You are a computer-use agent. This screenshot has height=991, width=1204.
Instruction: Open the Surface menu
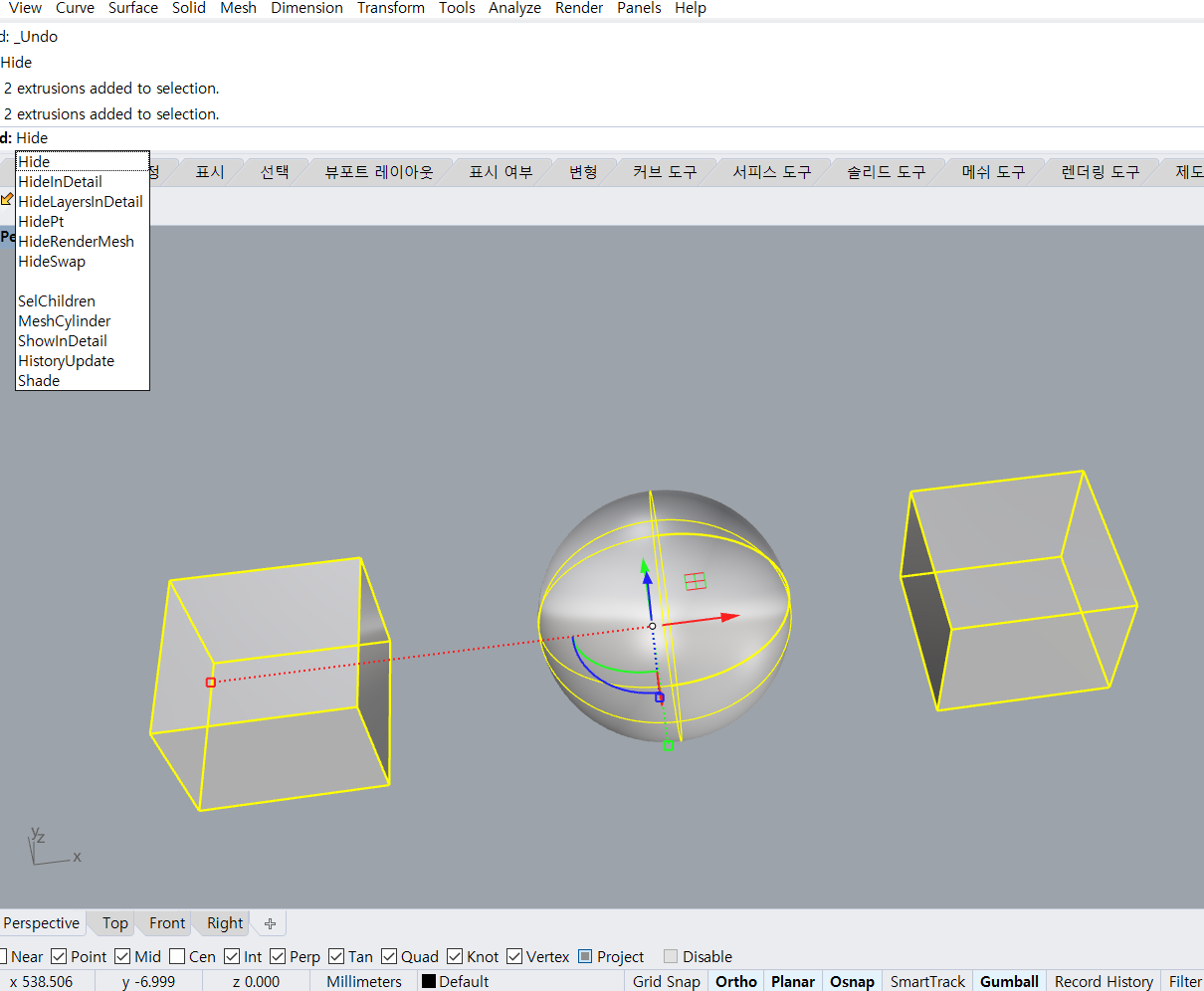click(x=133, y=8)
